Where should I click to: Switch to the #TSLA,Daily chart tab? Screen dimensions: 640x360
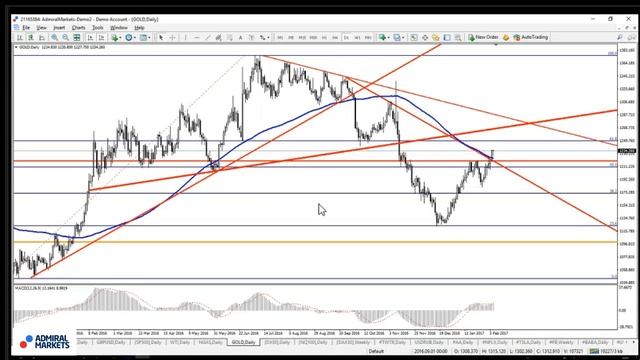528,342
